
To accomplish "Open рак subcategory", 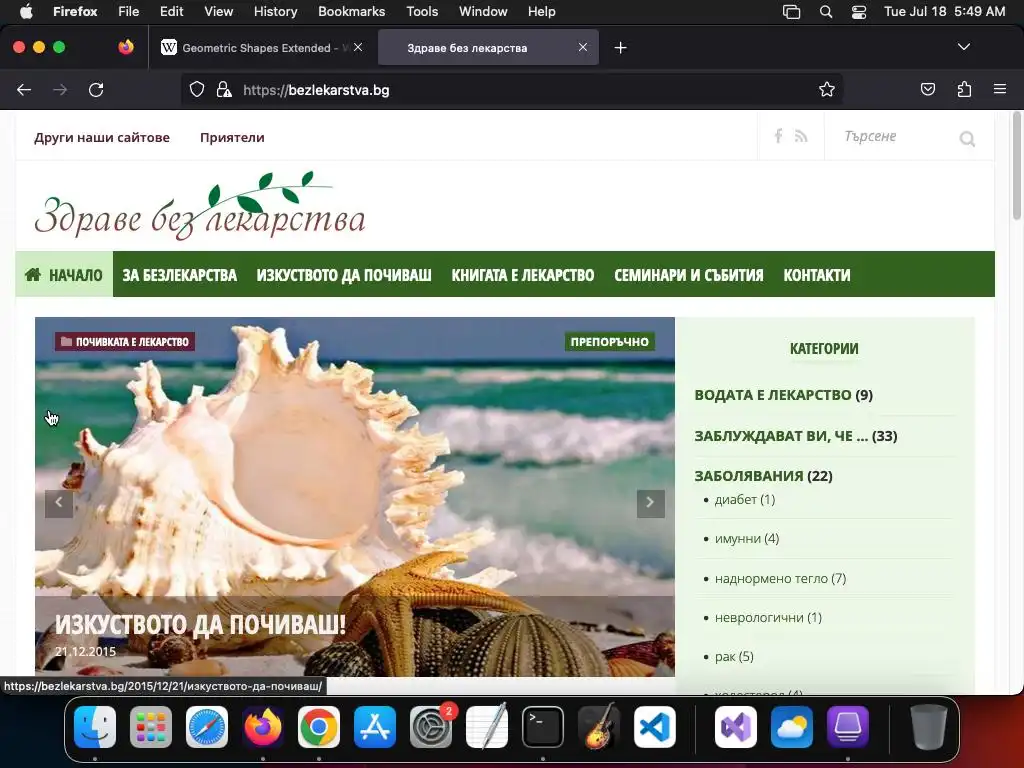I will [x=725, y=657].
